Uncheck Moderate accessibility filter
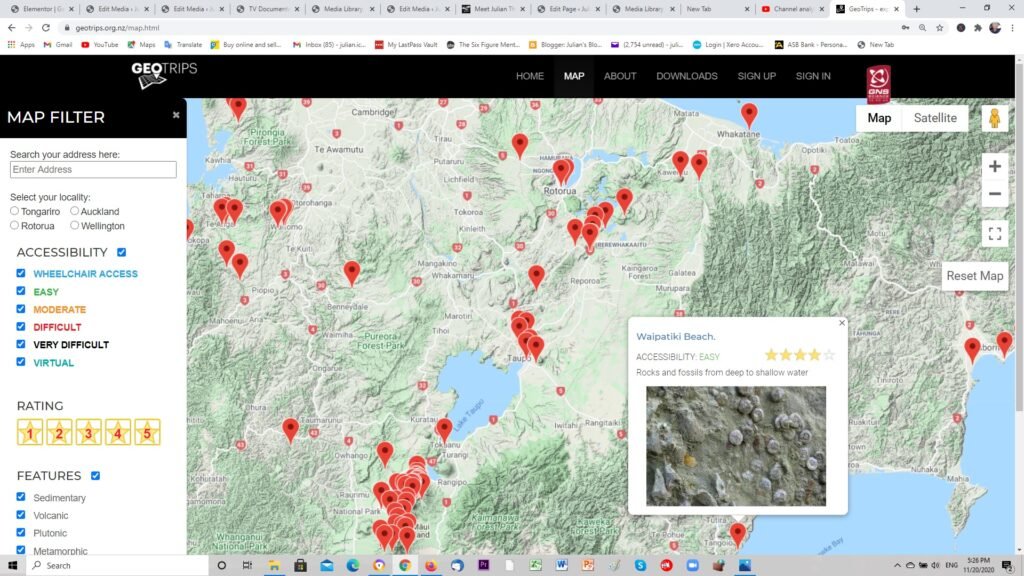1024x576 pixels. [21, 308]
